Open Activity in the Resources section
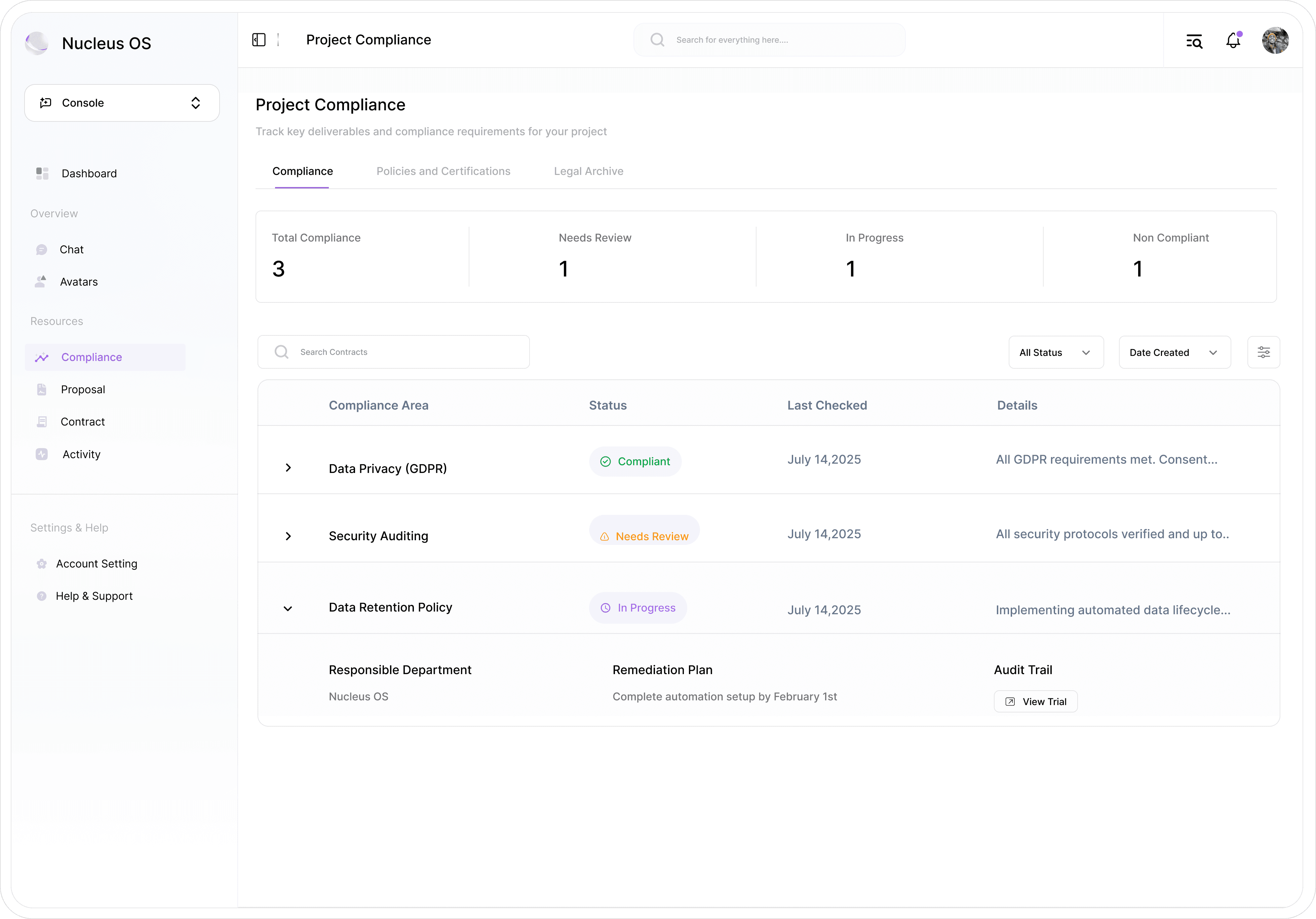 tap(81, 454)
